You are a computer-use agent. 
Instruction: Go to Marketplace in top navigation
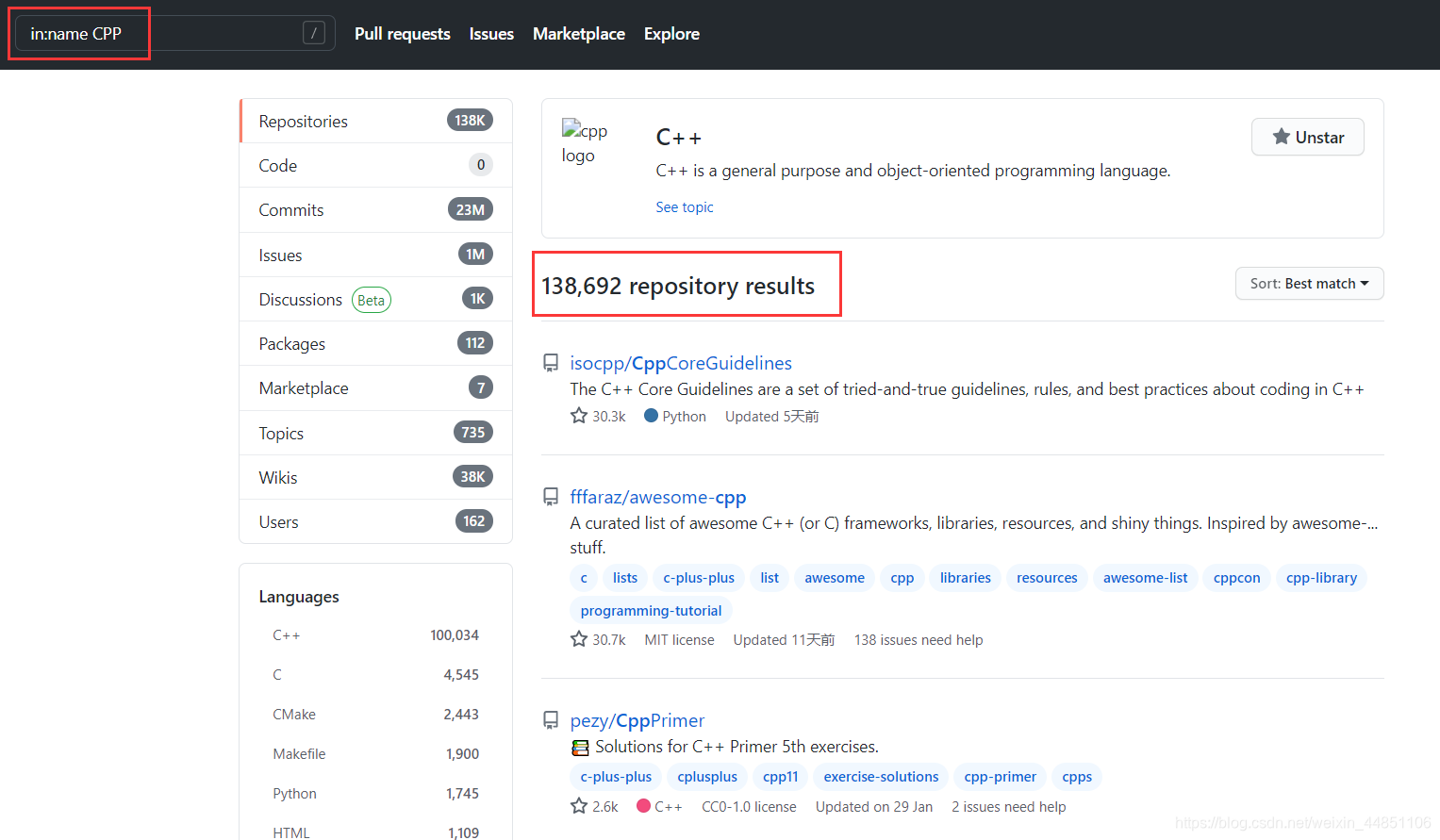tap(579, 34)
